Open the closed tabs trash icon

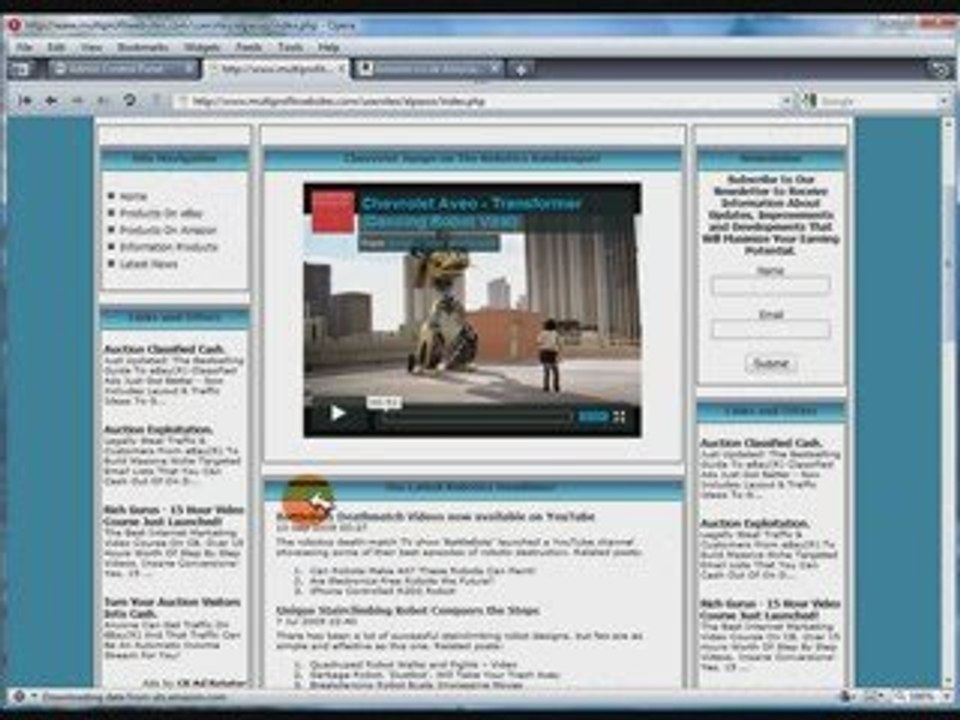[940, 69]
